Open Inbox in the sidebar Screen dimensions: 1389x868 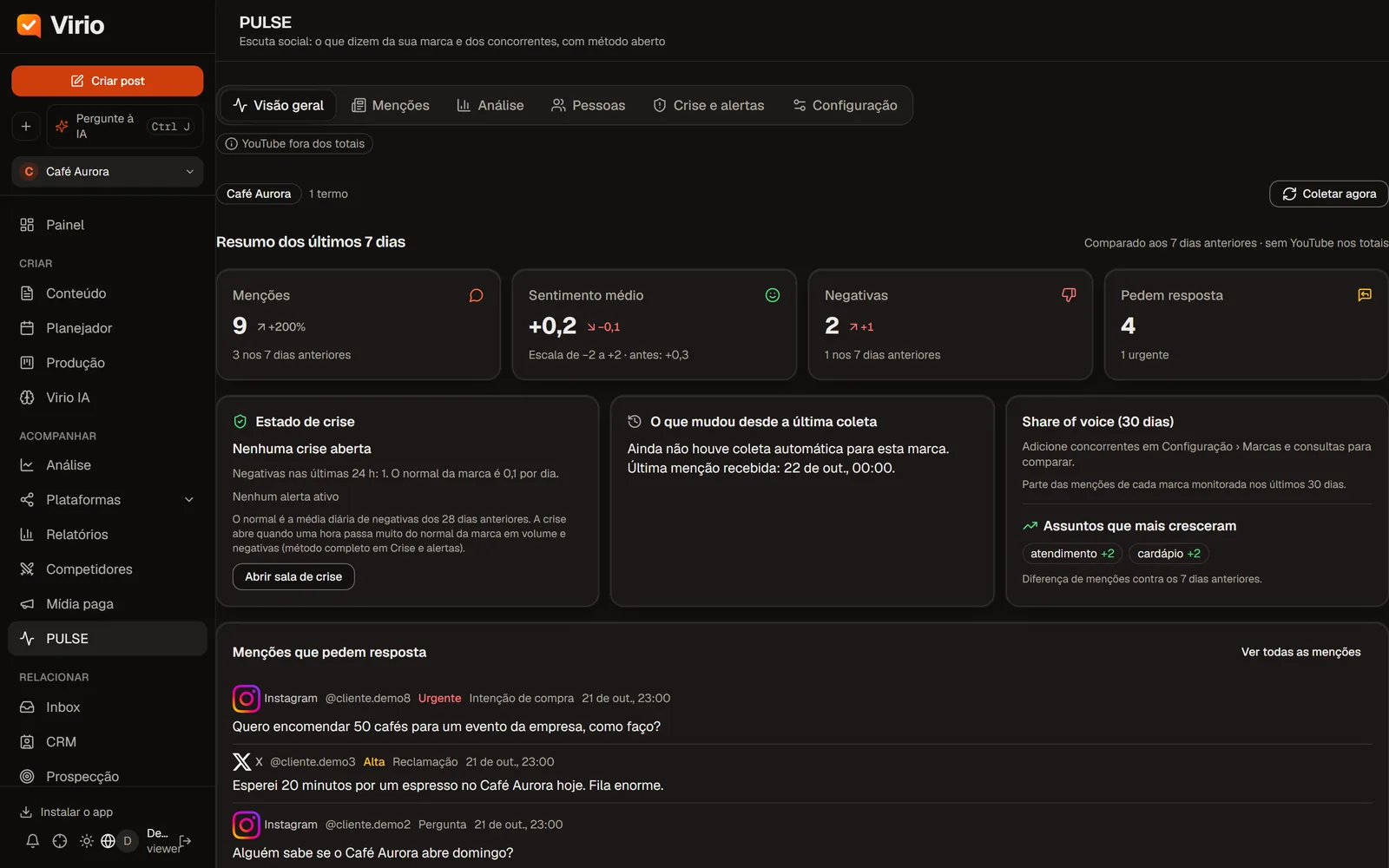[x=108, y=707]
